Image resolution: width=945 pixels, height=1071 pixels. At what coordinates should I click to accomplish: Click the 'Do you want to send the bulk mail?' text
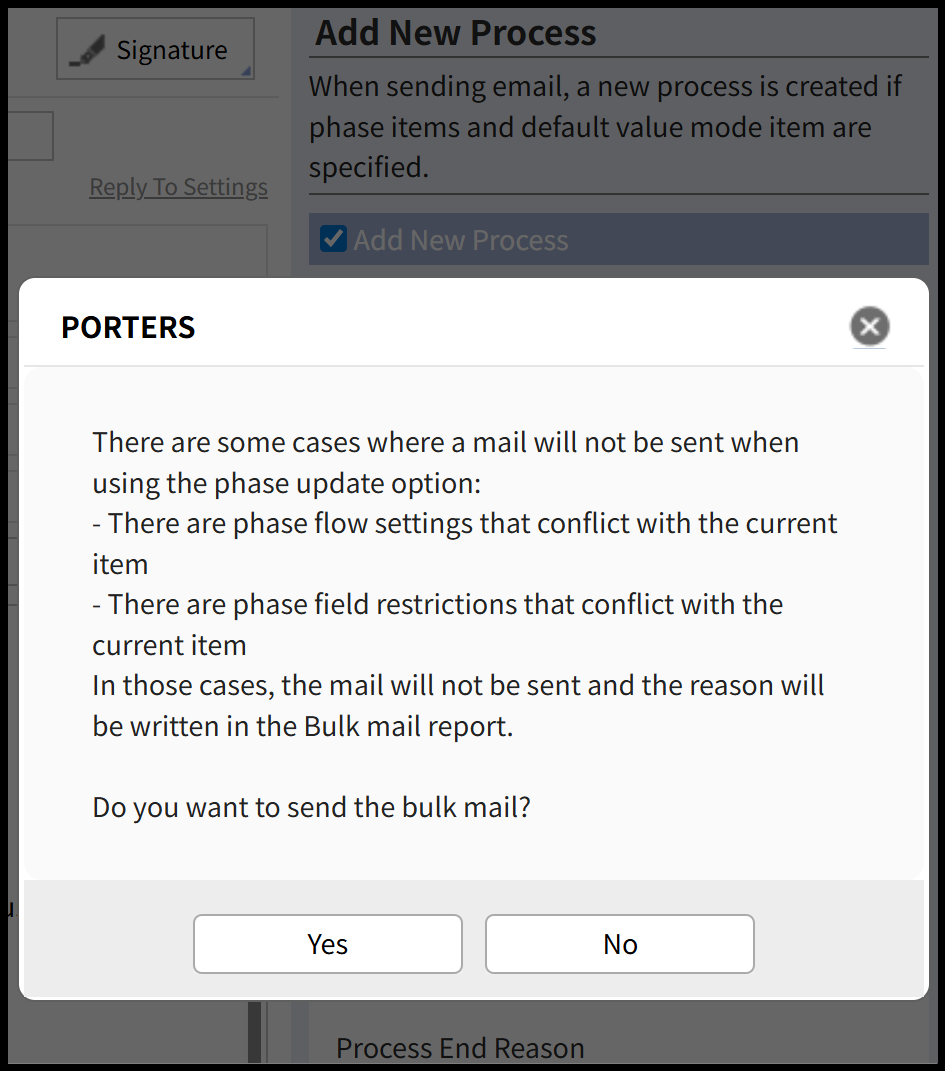311,806
